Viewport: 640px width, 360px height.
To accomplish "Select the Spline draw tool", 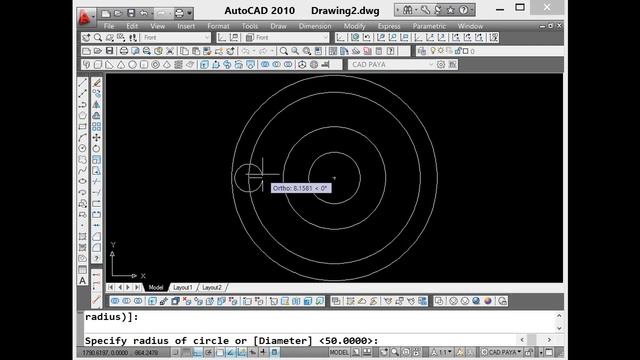I will pyautogui.click(x=82, y=170).
